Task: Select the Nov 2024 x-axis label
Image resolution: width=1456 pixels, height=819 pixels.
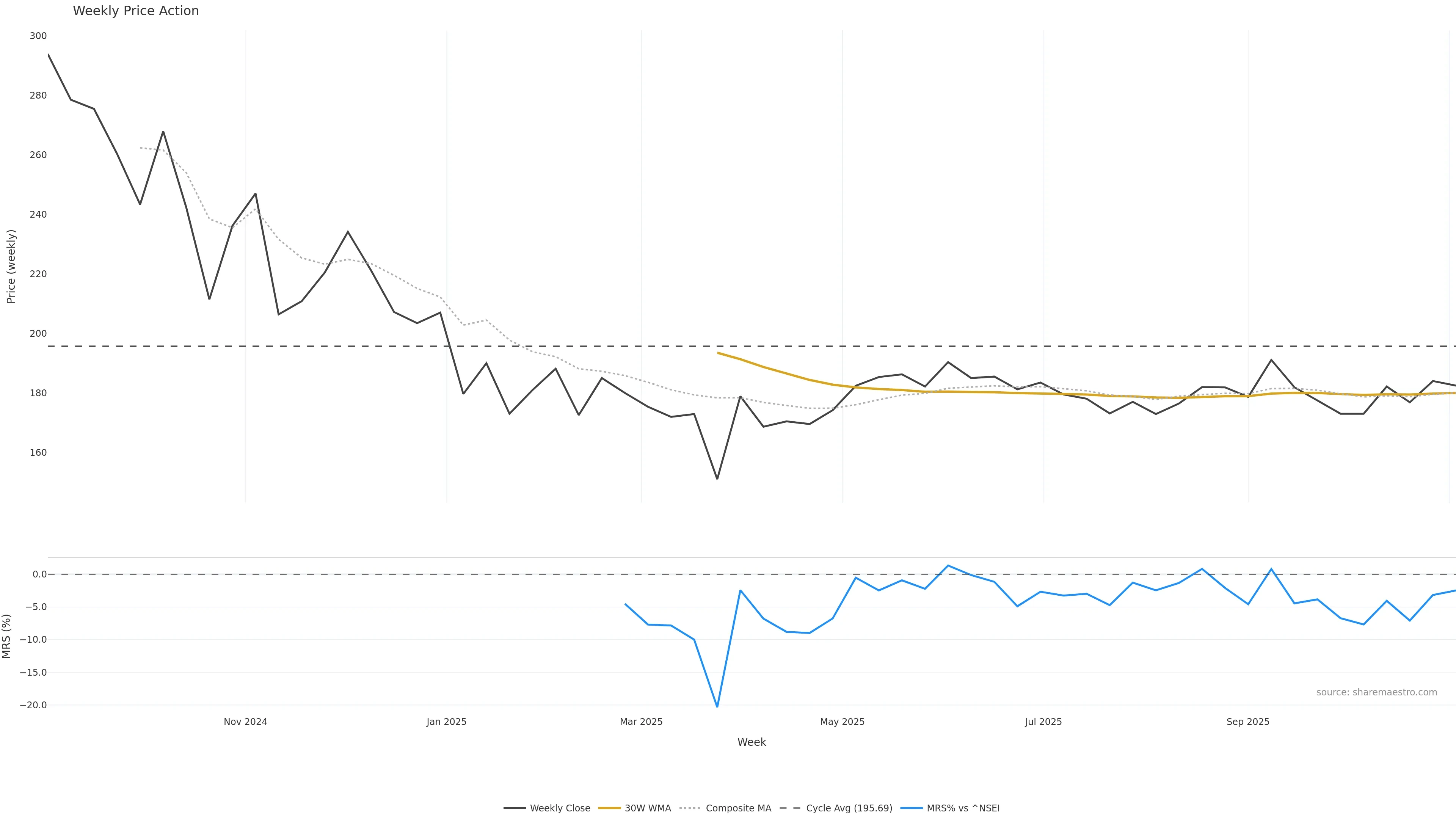Action: pos(245,722)
